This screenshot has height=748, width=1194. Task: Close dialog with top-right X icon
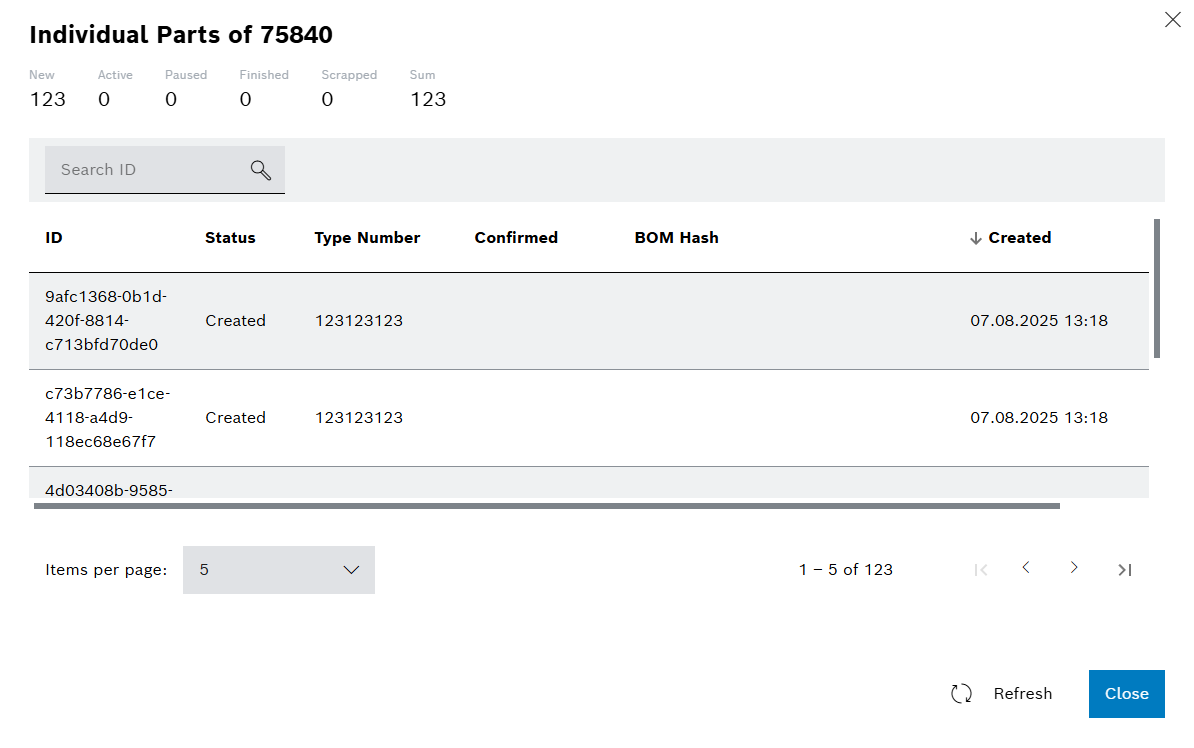pos(1172,19)
